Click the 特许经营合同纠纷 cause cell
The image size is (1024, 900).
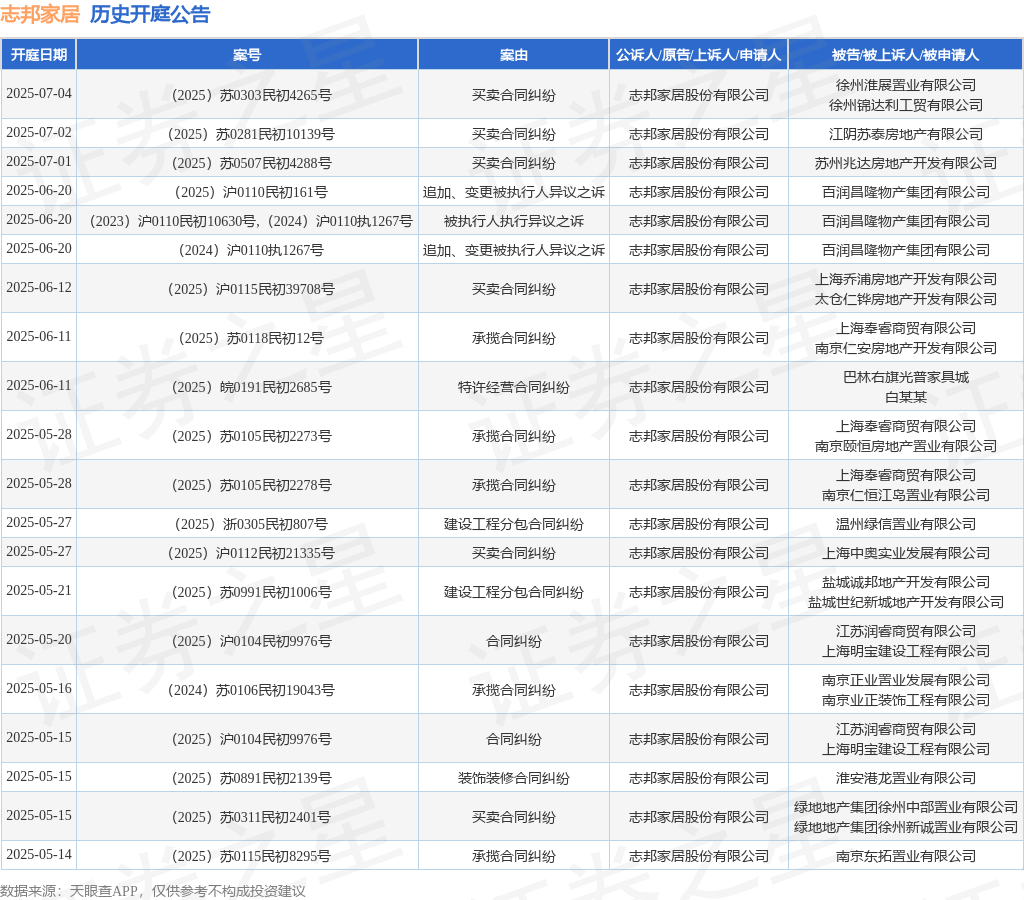513,387
